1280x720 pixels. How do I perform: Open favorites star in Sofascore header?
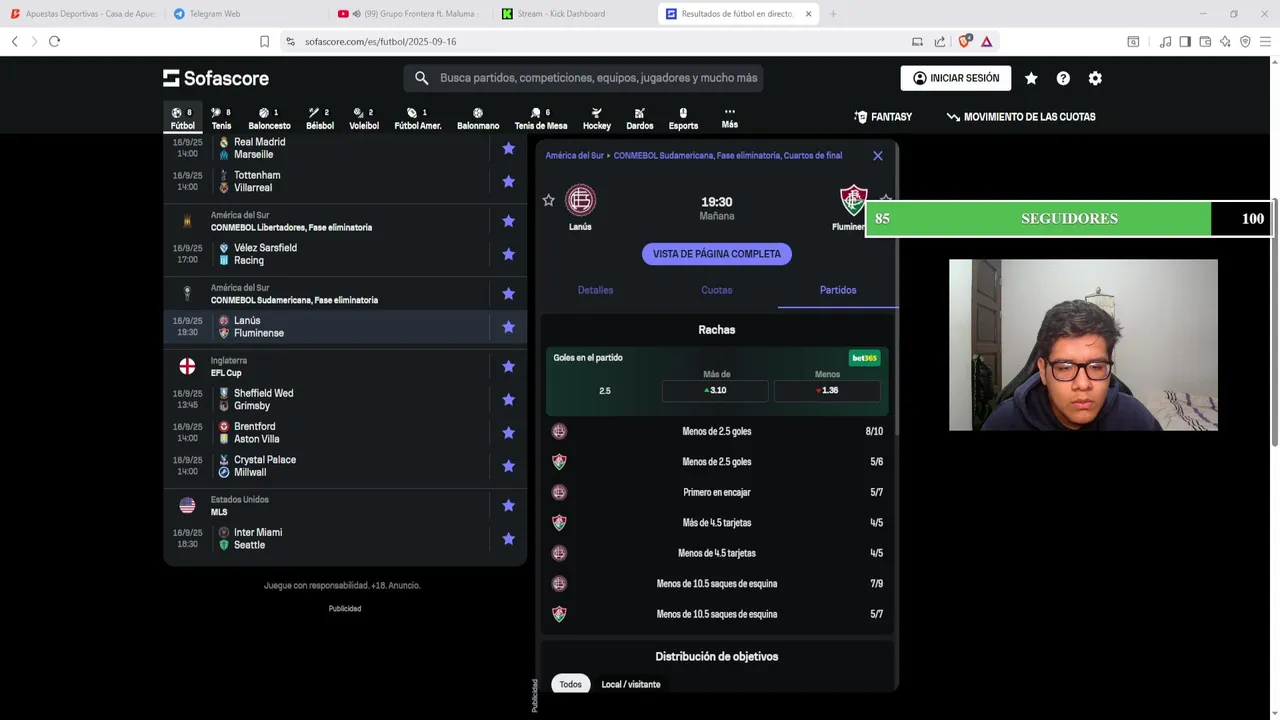tap(1031, 78)
